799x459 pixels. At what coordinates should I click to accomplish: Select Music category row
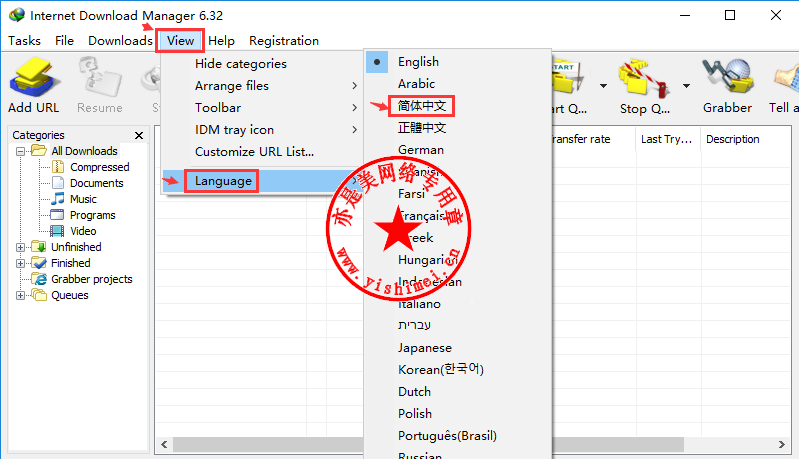pyautogui.click(x=83, y=199)
